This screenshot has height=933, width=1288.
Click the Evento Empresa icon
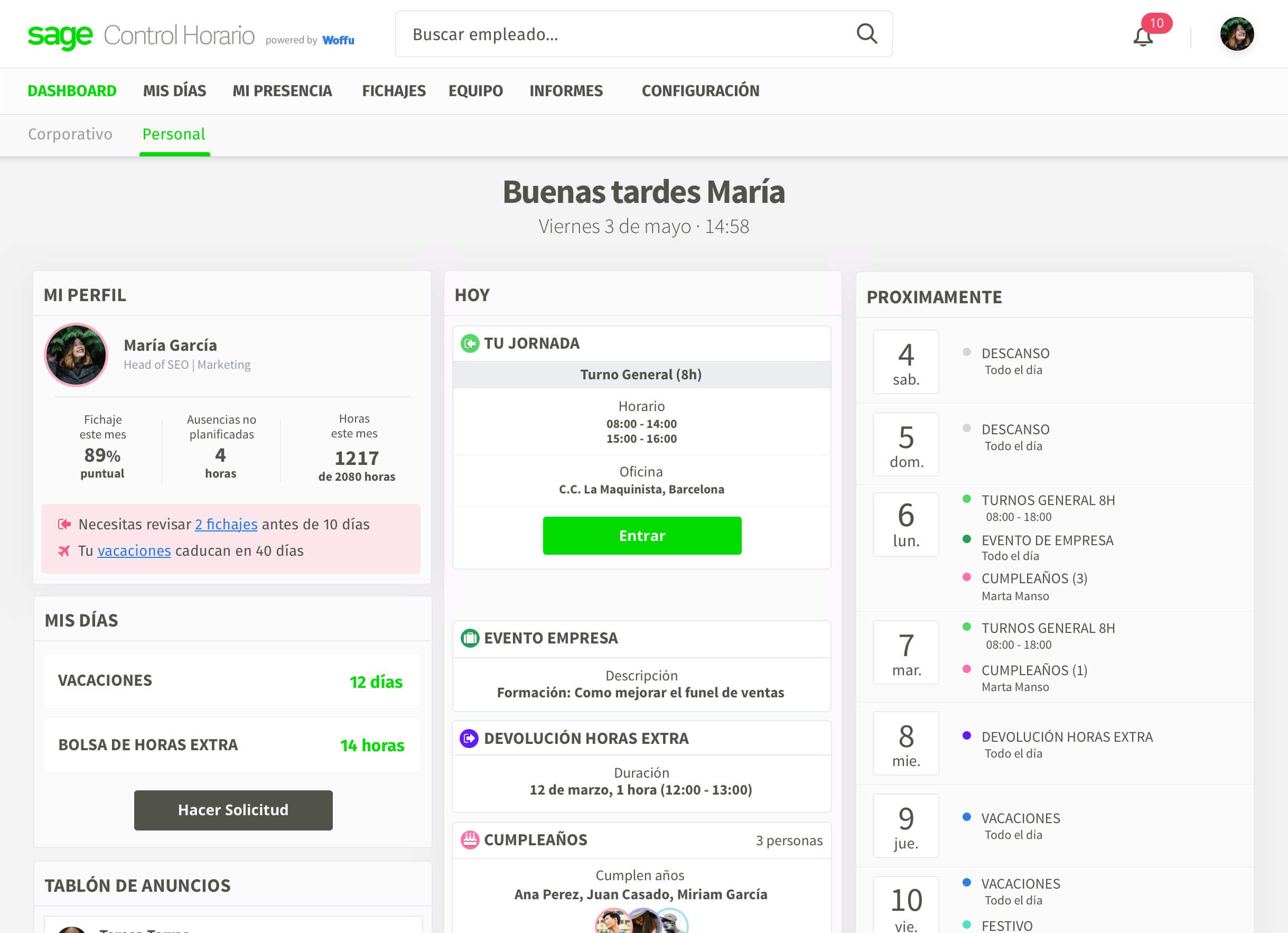(x=470, y=638)
